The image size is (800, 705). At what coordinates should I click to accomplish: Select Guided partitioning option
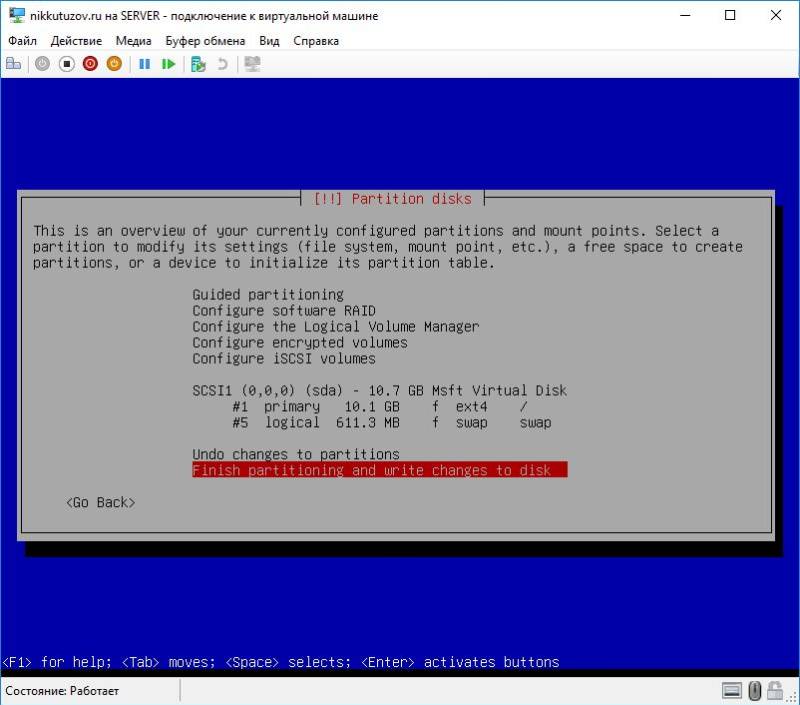tap(268, 295)
